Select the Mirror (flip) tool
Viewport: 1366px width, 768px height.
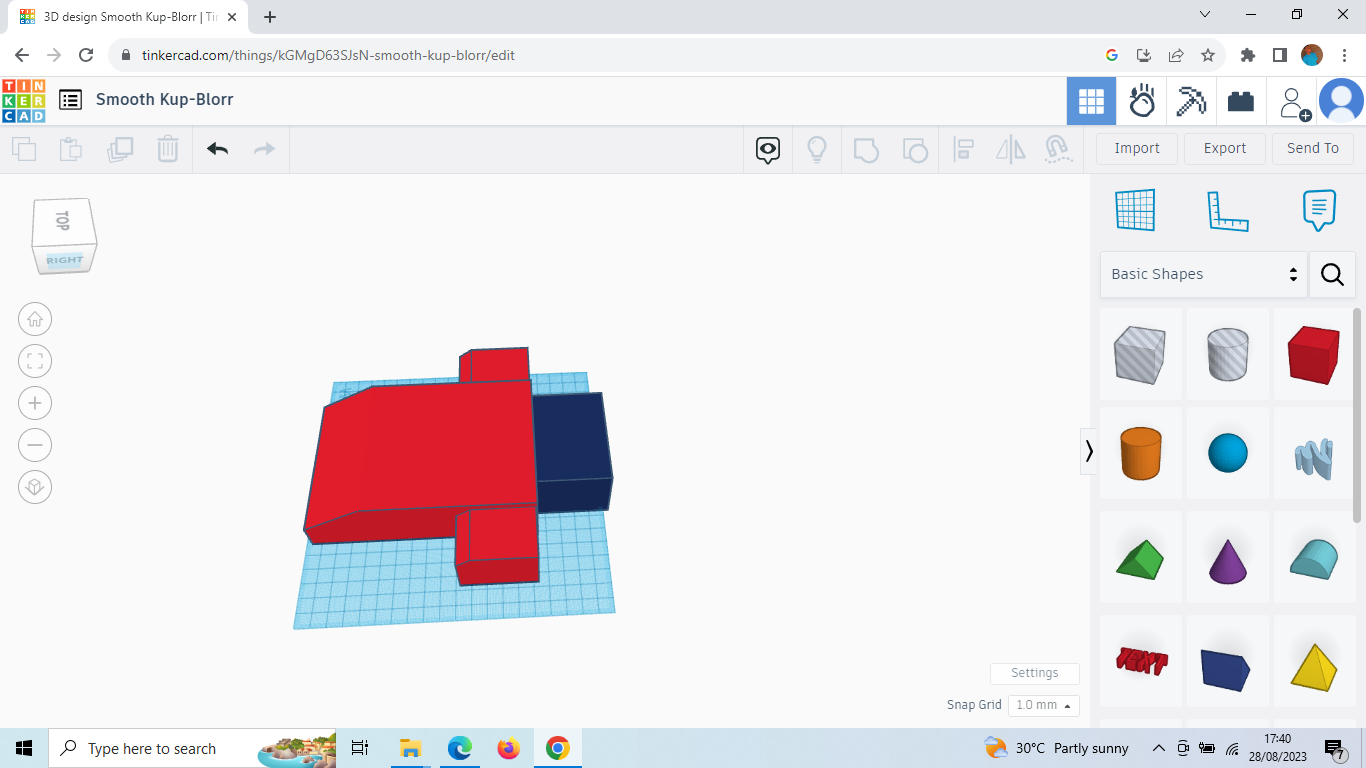[1010, 148]
